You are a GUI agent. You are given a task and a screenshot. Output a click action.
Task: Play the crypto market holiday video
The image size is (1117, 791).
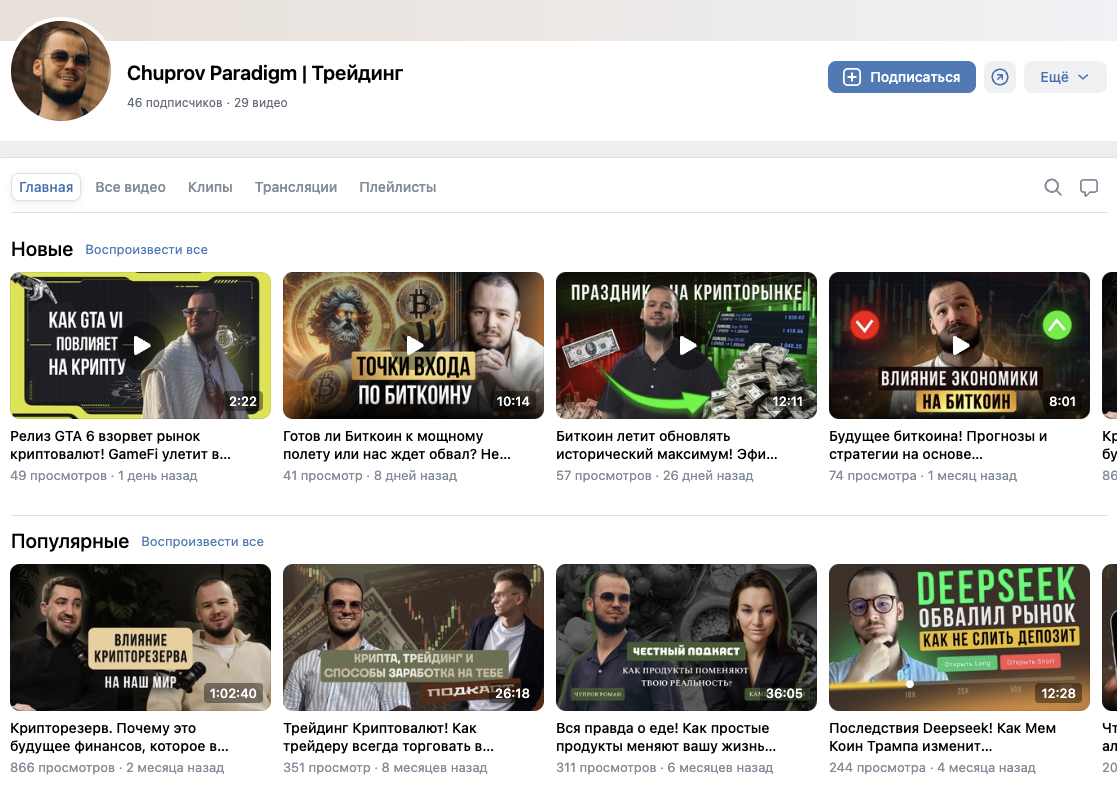pyautogui.click(x=687, y=345)
